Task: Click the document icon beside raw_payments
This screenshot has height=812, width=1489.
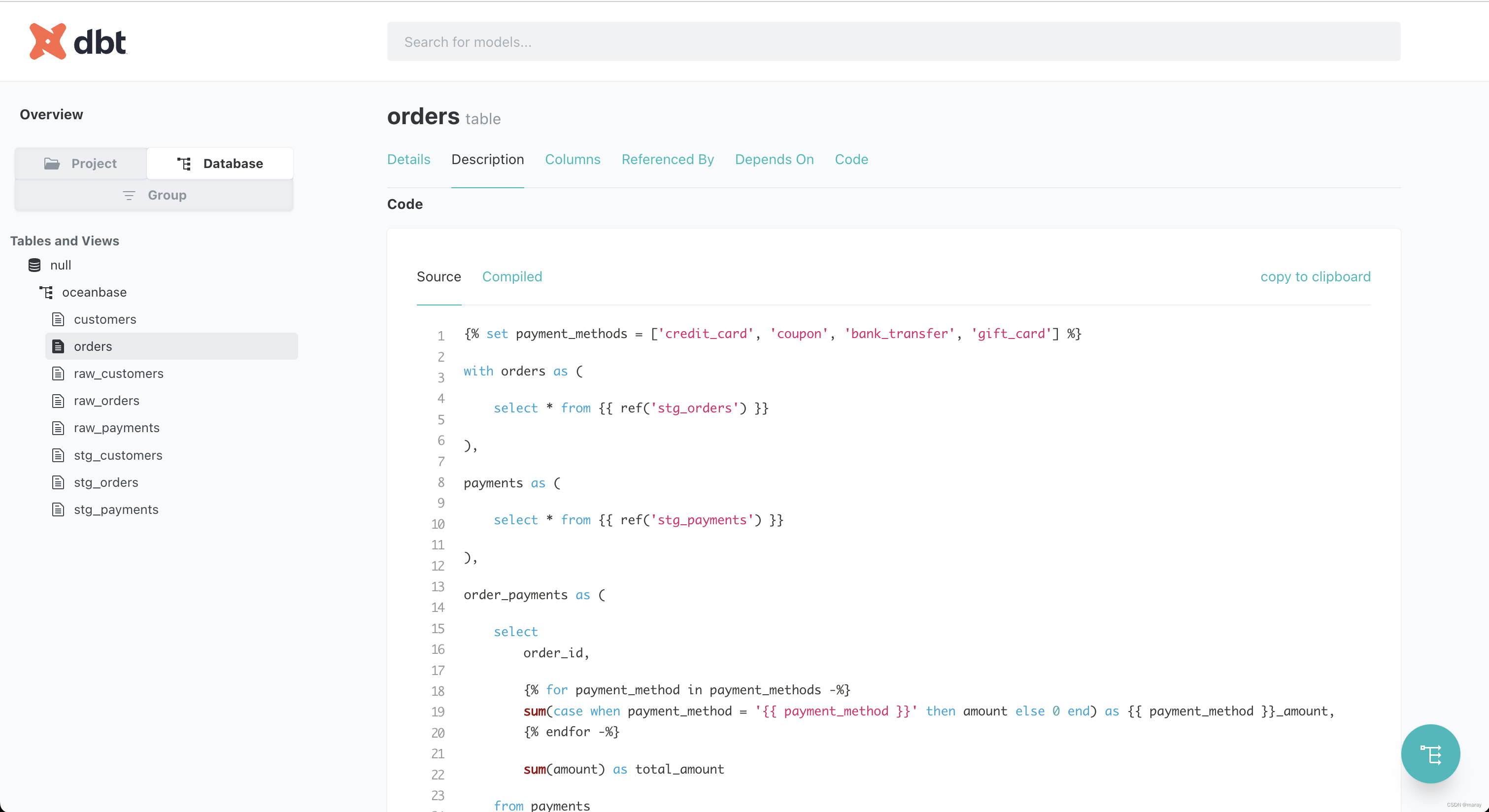Action: [58, 428]
